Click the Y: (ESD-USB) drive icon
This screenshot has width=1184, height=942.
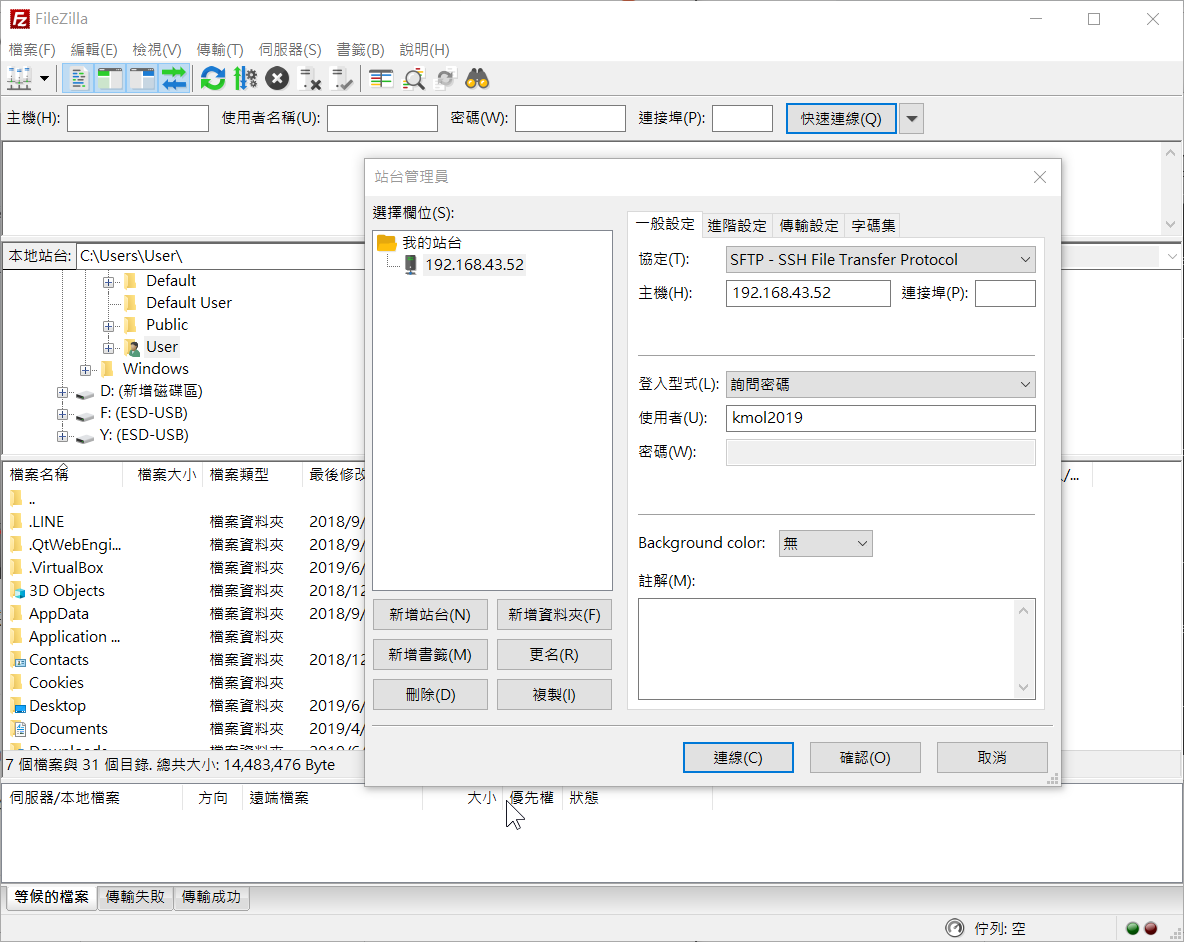pyautogui.click(x=85, y=436)
